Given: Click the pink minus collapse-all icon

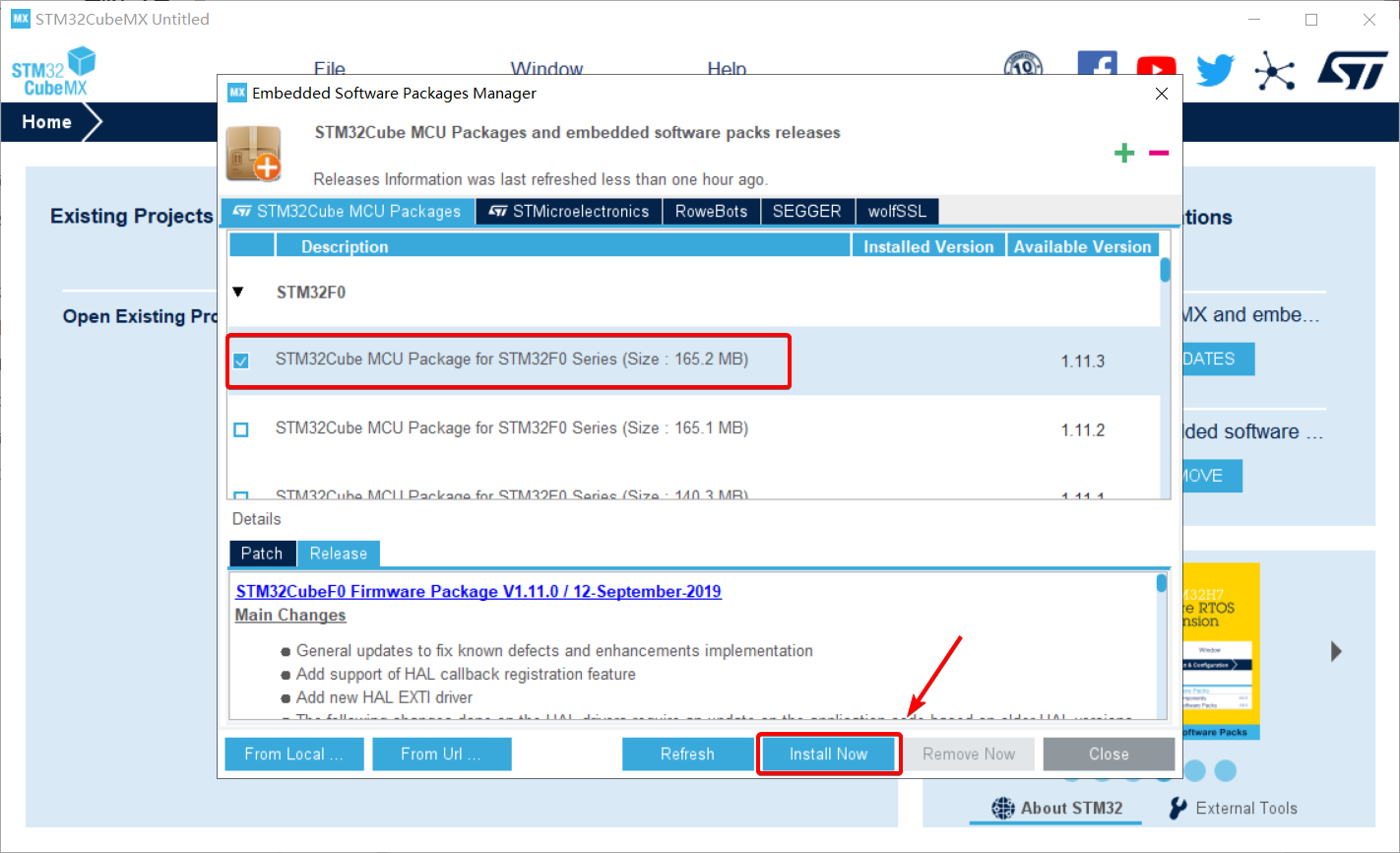Looking at the screenshot, I should 1159,153.
